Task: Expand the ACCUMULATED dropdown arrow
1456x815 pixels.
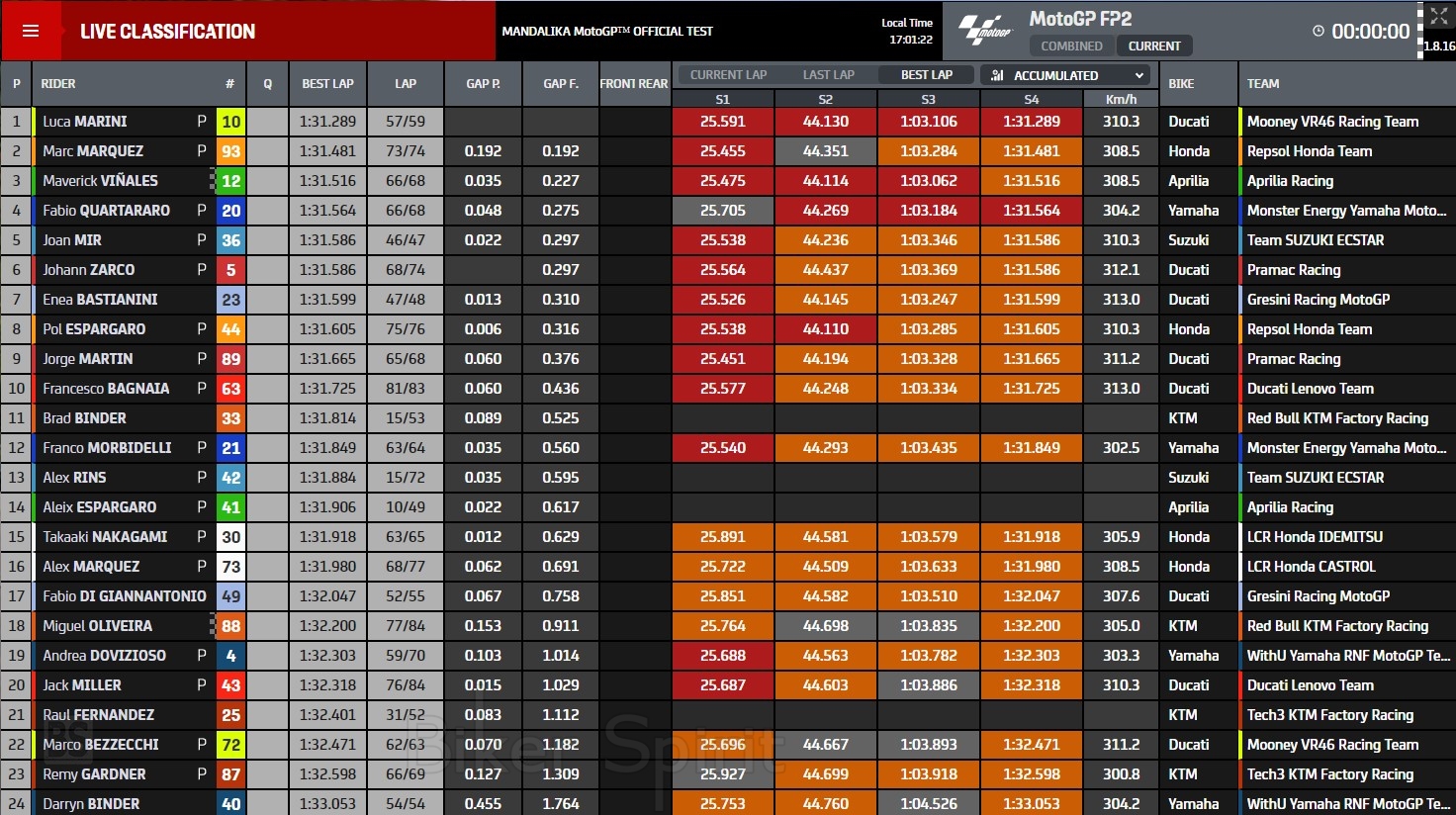Action: click(1139, 75)
